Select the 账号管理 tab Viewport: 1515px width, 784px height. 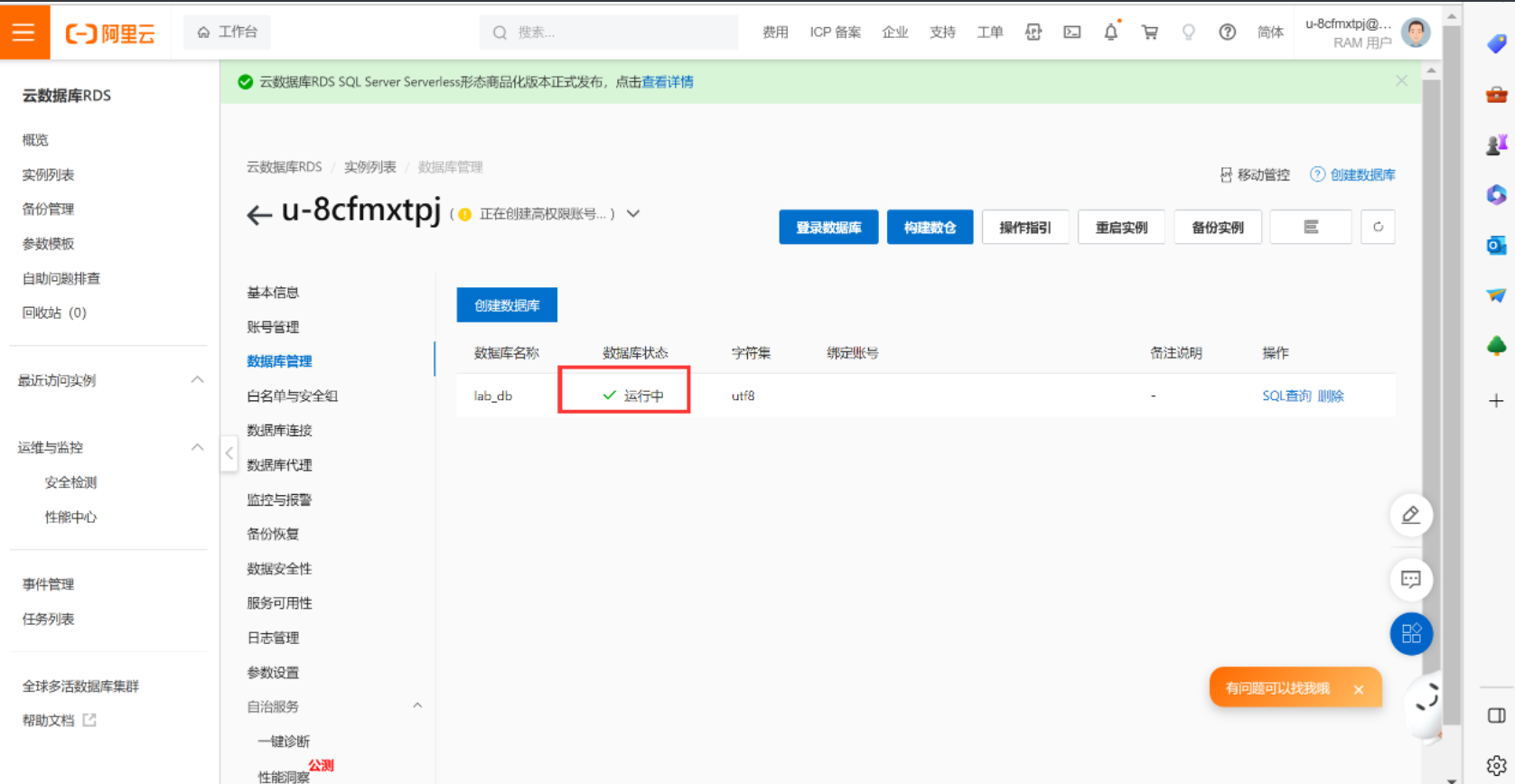tap(273, 327)
